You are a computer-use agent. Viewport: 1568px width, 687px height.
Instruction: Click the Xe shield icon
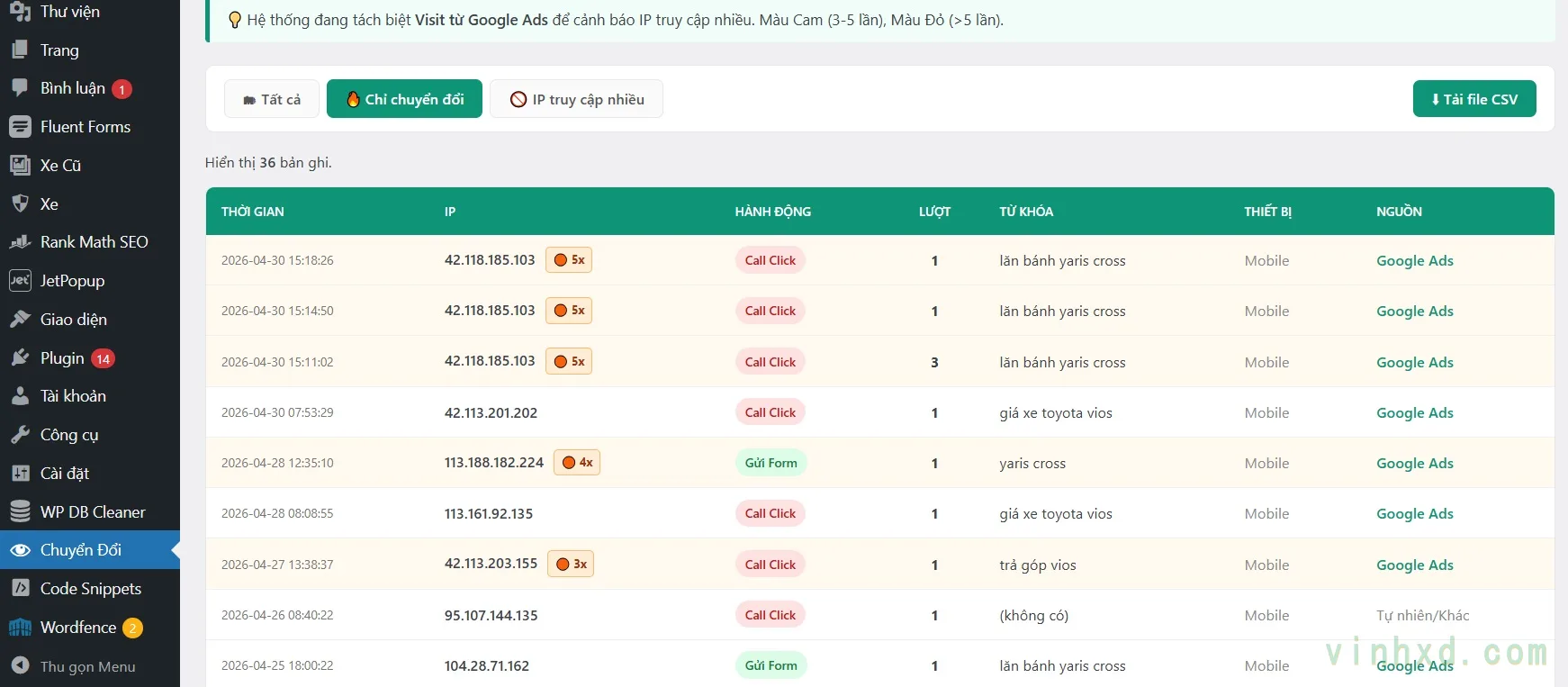pyautogui.click(x=20, y=204)
